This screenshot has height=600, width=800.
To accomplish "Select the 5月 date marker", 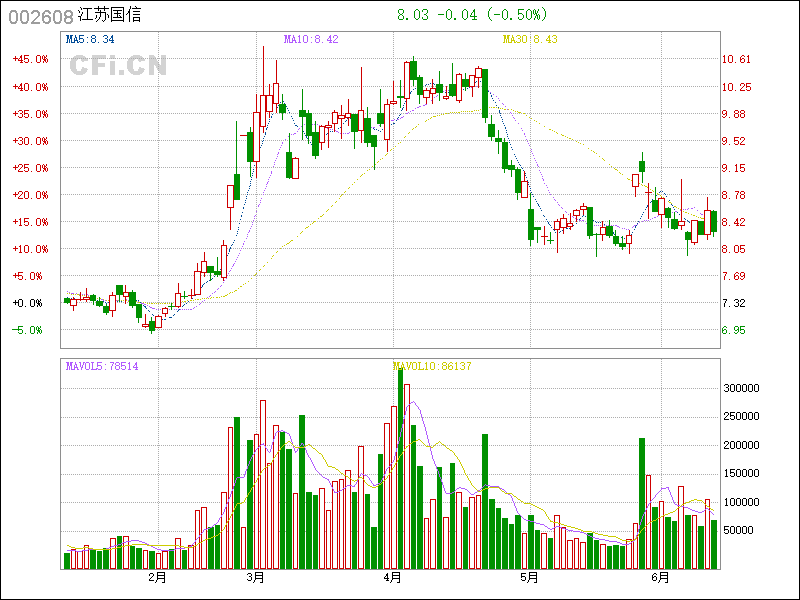I will 529,577.
